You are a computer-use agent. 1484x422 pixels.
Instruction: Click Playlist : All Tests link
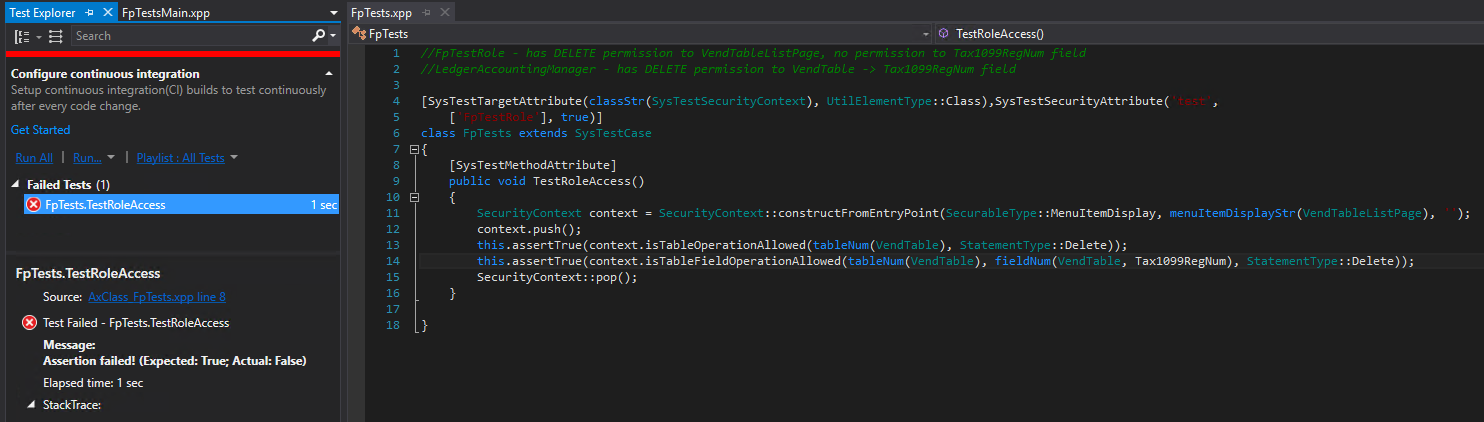coord(181,158)
